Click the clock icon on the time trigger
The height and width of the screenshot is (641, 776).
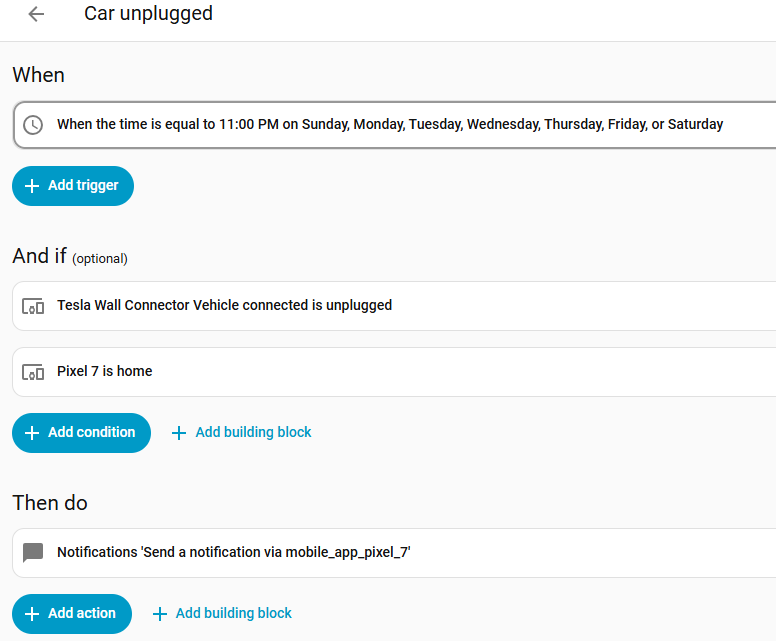[33, 125]
